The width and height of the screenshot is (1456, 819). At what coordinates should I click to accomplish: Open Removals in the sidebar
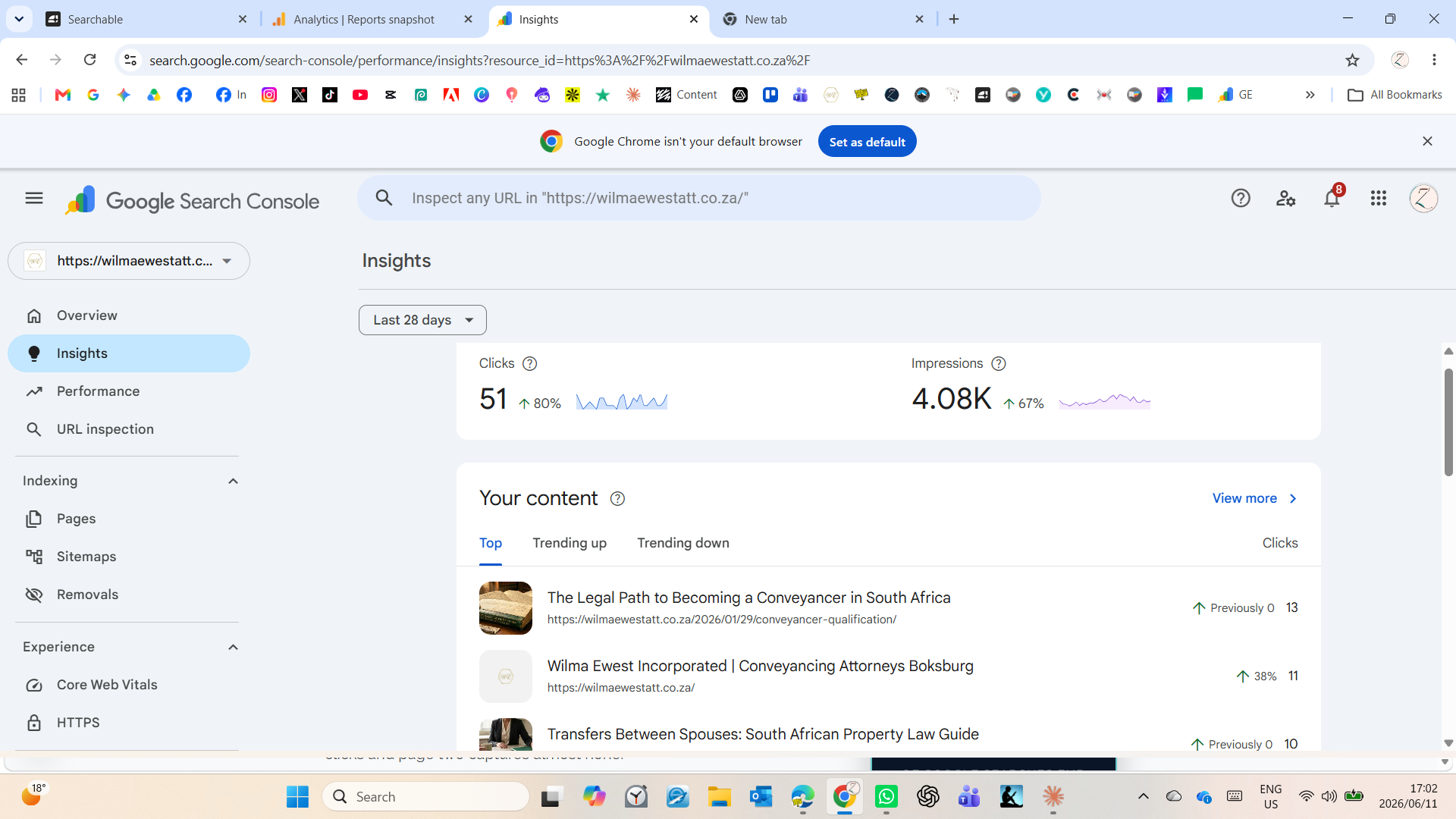(129, 595)
